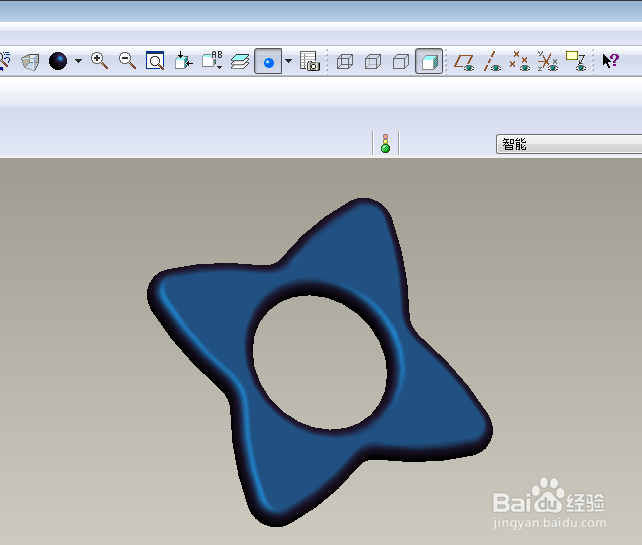Screen dimensions: 642x545
Task: Open the saved view list
Action: click(212, 61)
